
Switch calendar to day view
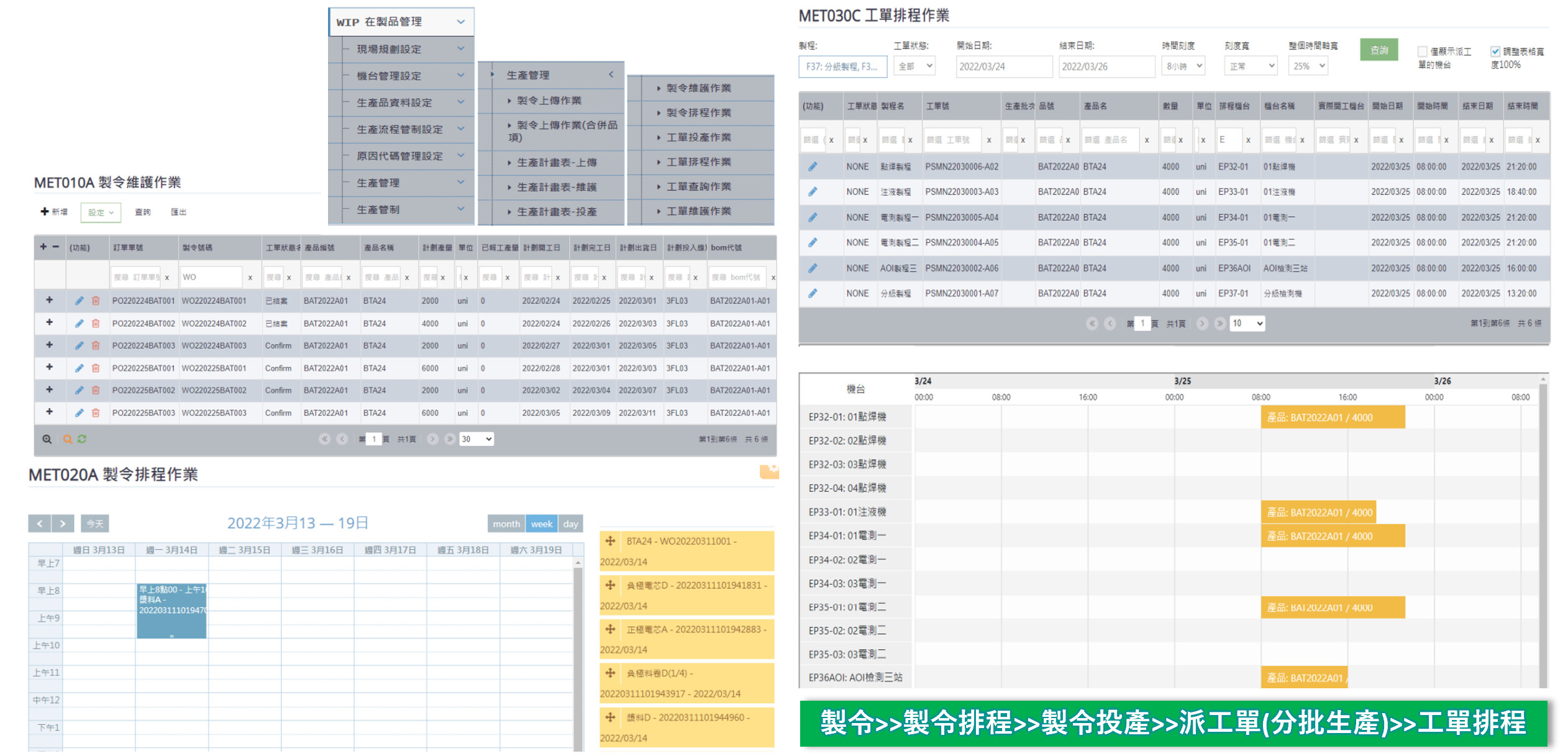(x=570, y=524)
